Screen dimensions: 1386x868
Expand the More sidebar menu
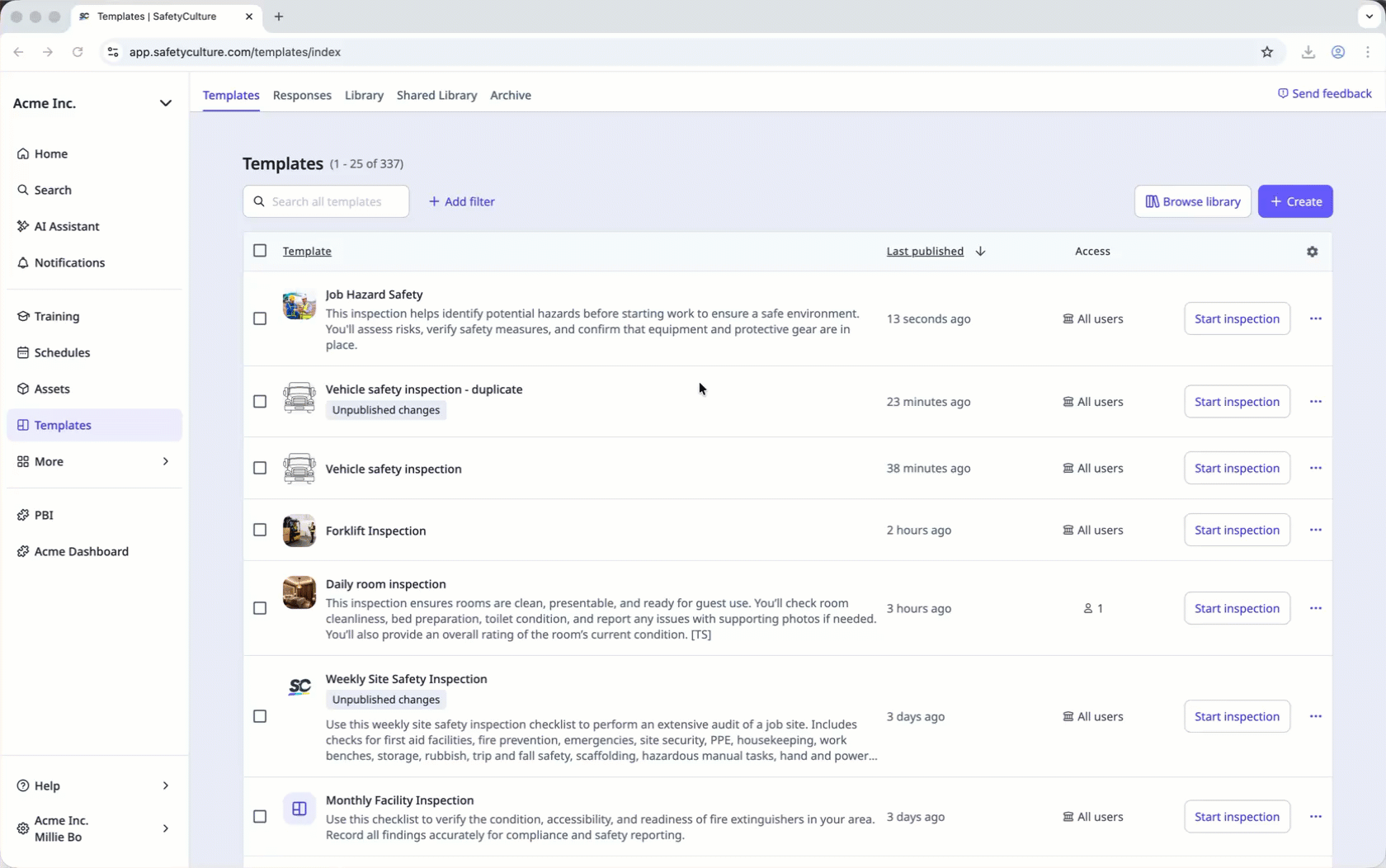tap(165, 461)
